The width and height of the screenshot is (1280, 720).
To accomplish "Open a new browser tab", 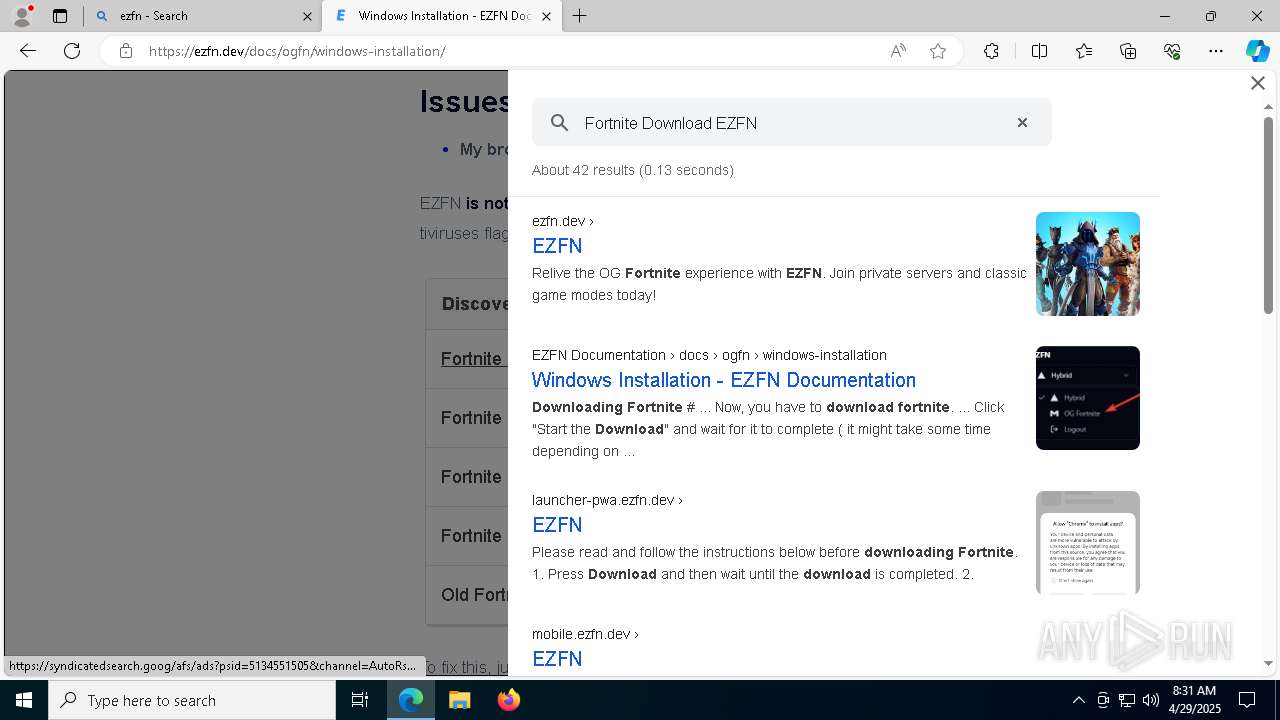I will coord(580,16).
